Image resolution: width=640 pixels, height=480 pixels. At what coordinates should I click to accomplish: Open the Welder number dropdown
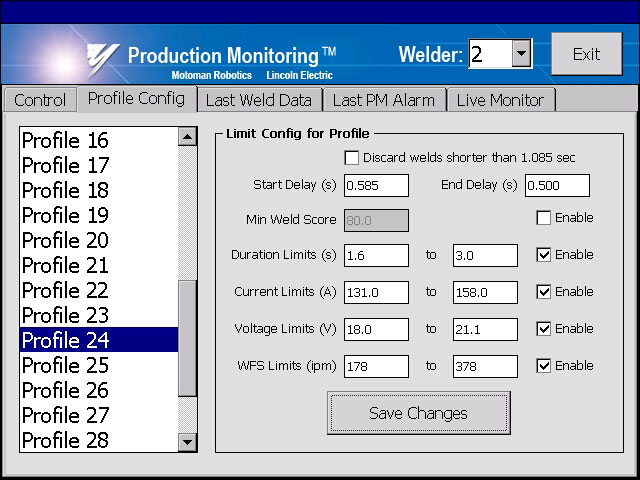pyautogui.click(x=521, y=54)
